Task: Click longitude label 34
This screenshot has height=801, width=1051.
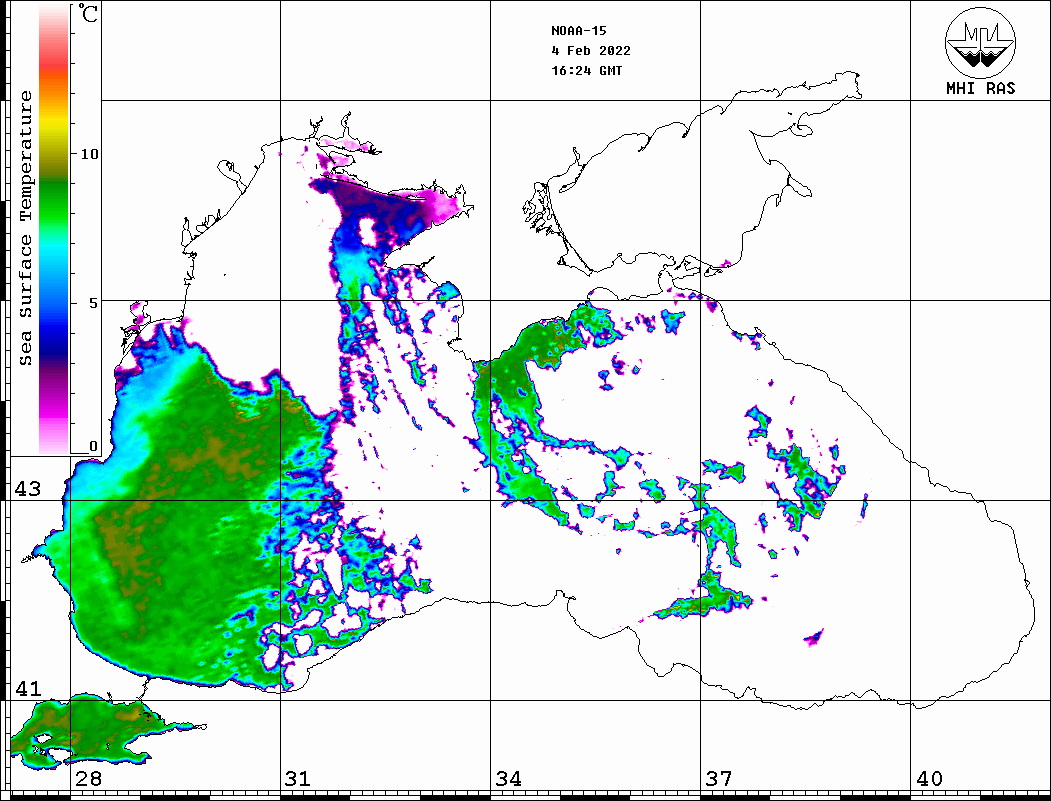Action: click(509, 779)
